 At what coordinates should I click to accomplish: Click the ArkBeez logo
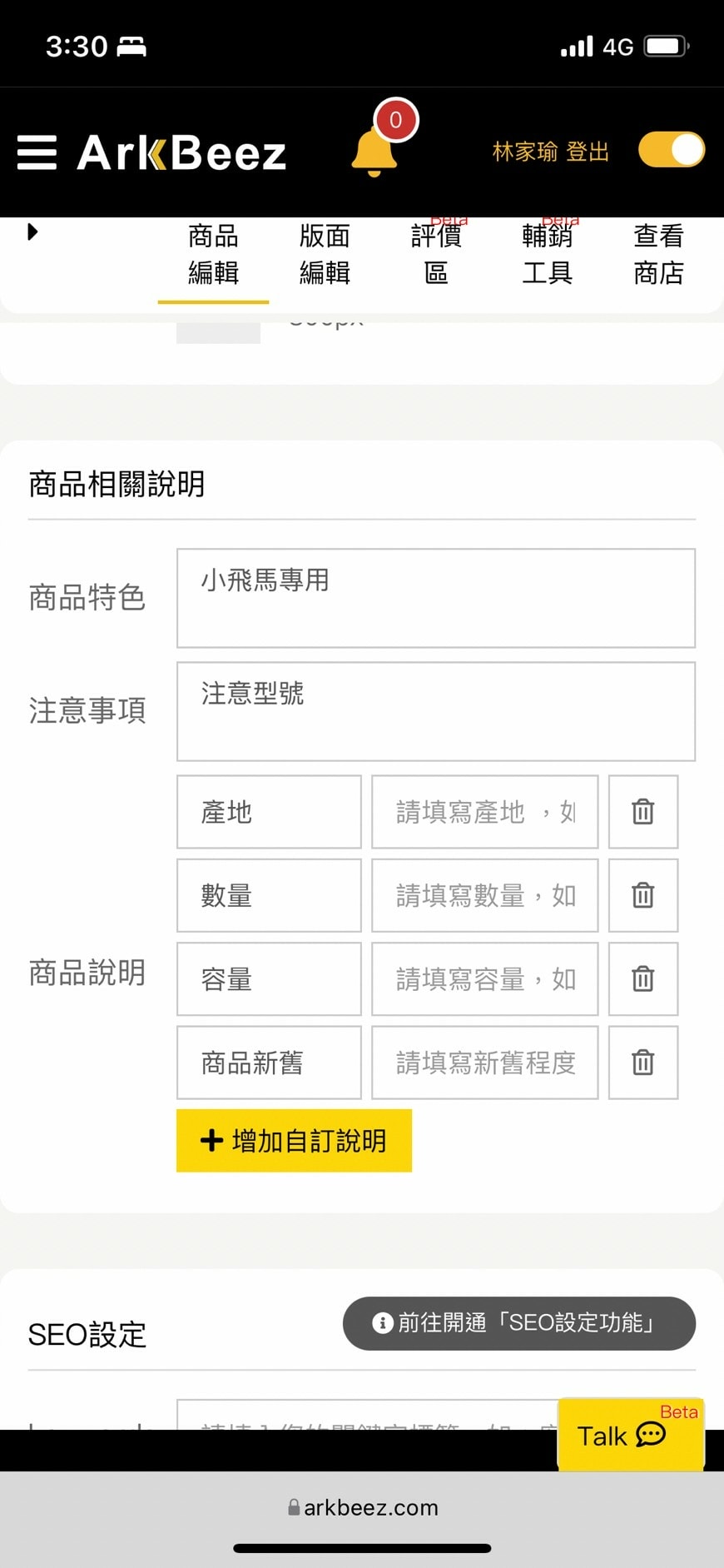point(181,152)
